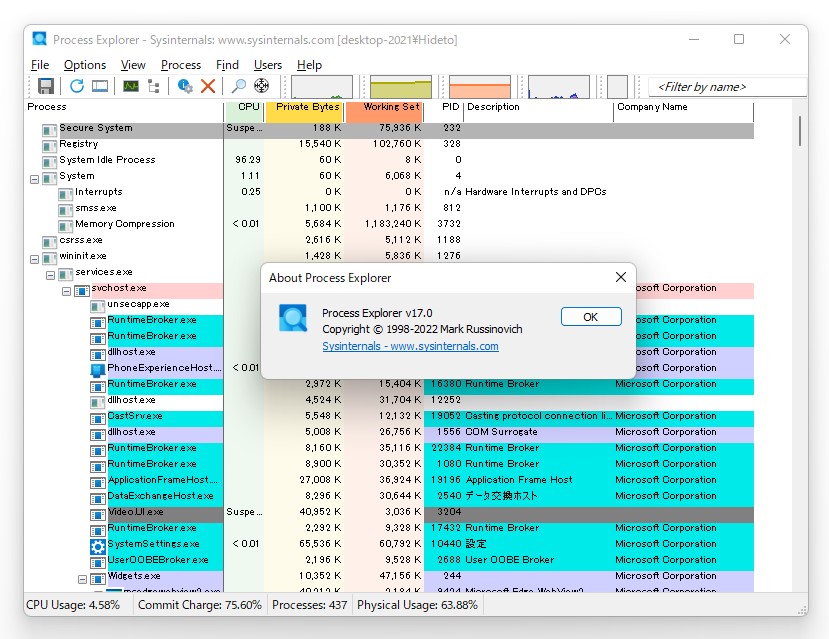Open the Options menu

[85, 64]
